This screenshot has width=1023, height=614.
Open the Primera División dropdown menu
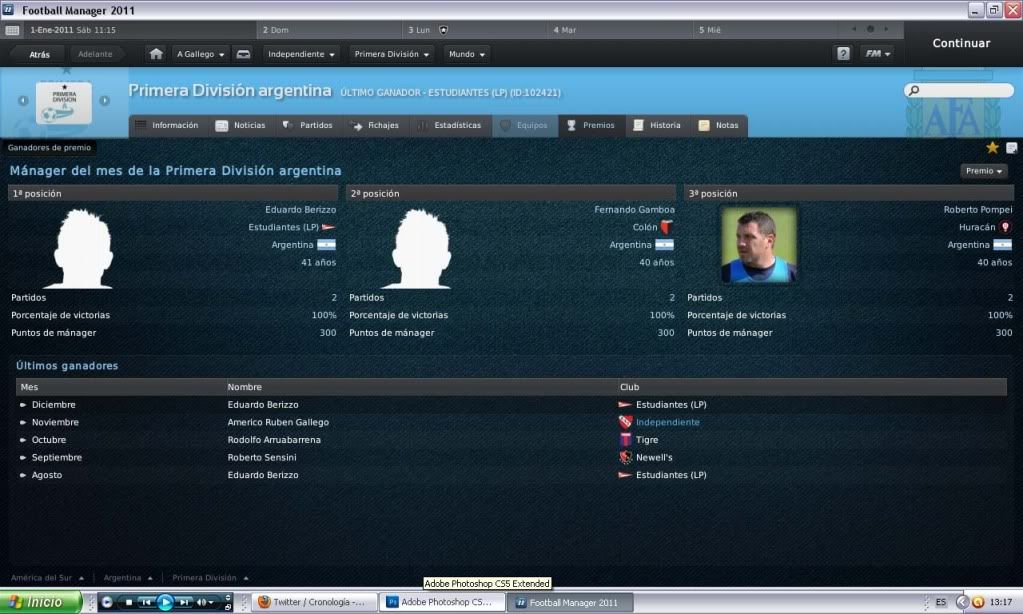391,54
